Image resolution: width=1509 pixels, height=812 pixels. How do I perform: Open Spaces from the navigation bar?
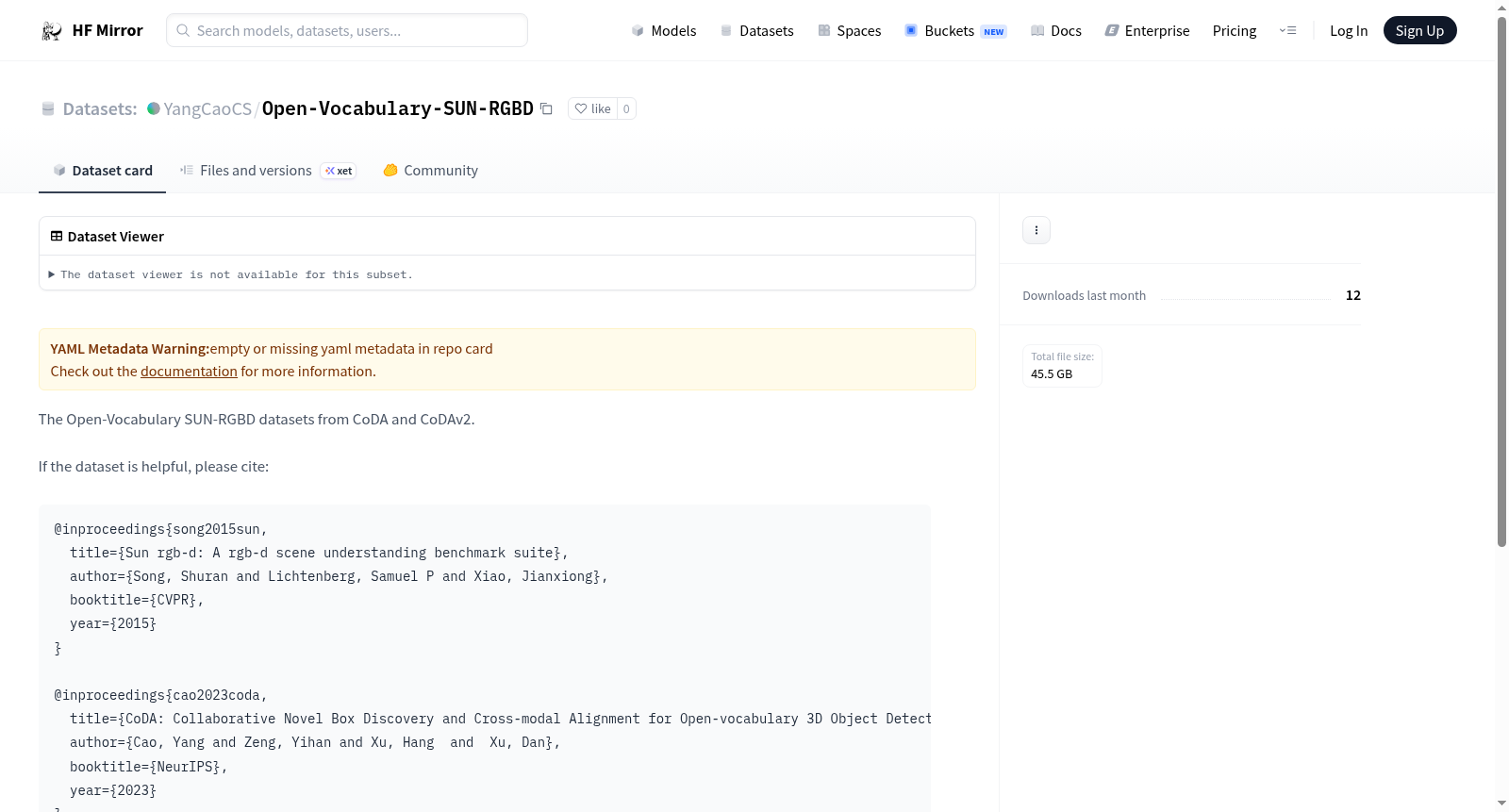(x=849, y=31)
